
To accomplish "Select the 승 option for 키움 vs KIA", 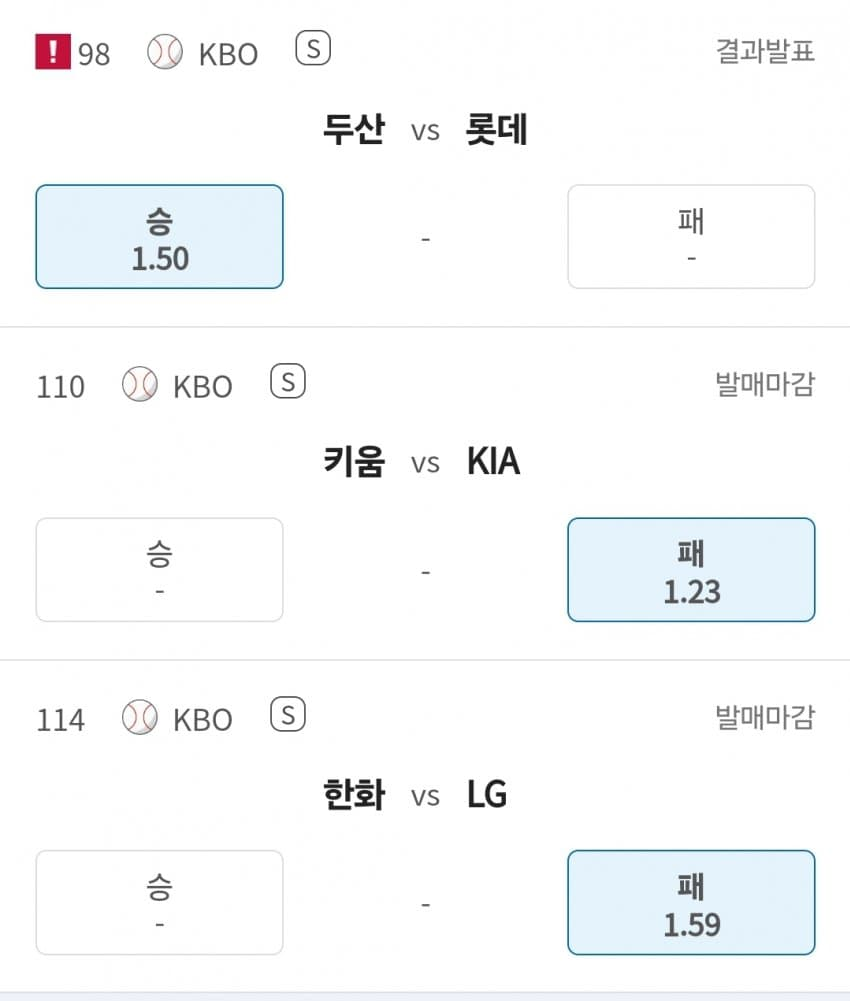I will (x=159, y=570).
